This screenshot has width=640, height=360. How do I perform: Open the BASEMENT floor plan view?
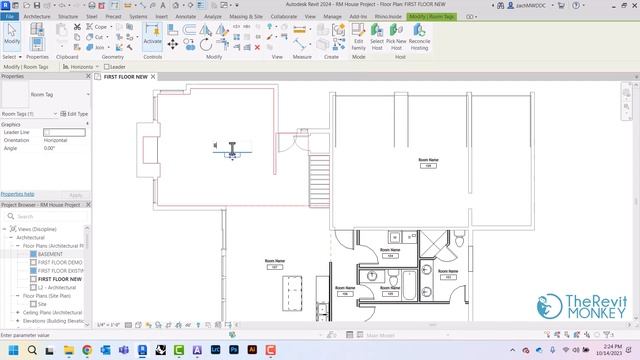[50, 254]
